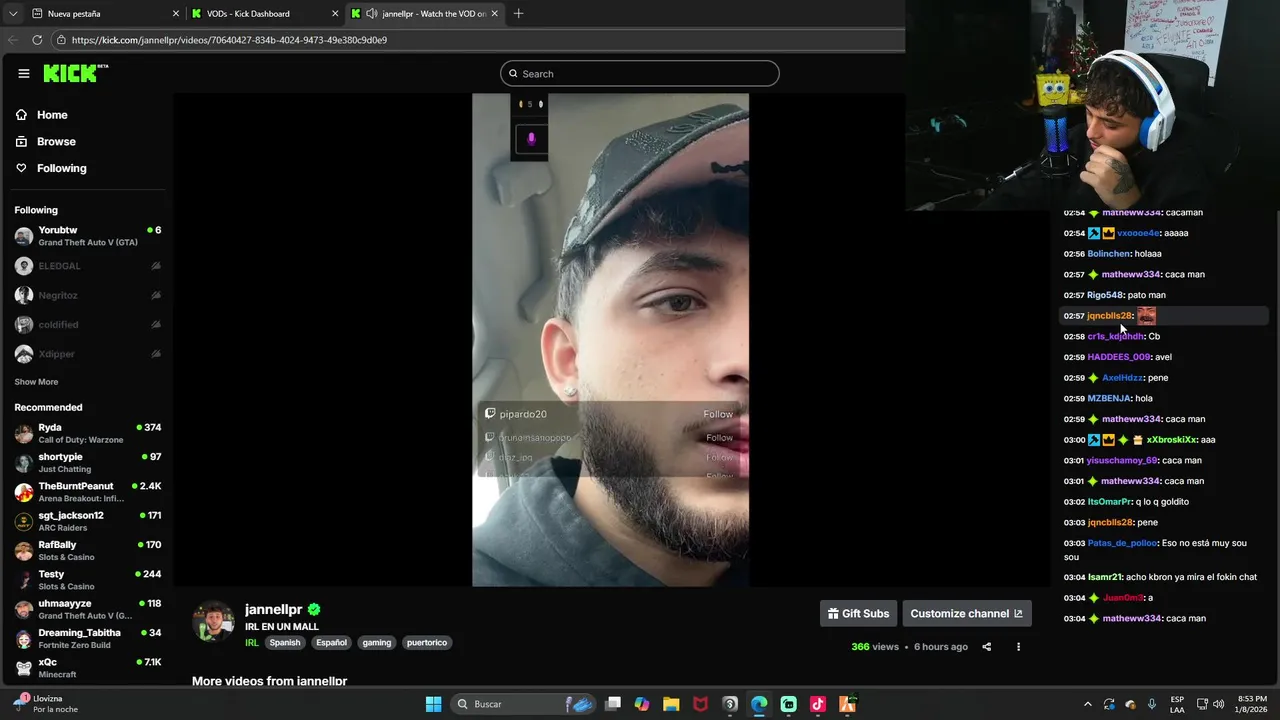This screenshot has width=1280, height=720.
Task: Click the Kick logo
Action: pos(75,73)
